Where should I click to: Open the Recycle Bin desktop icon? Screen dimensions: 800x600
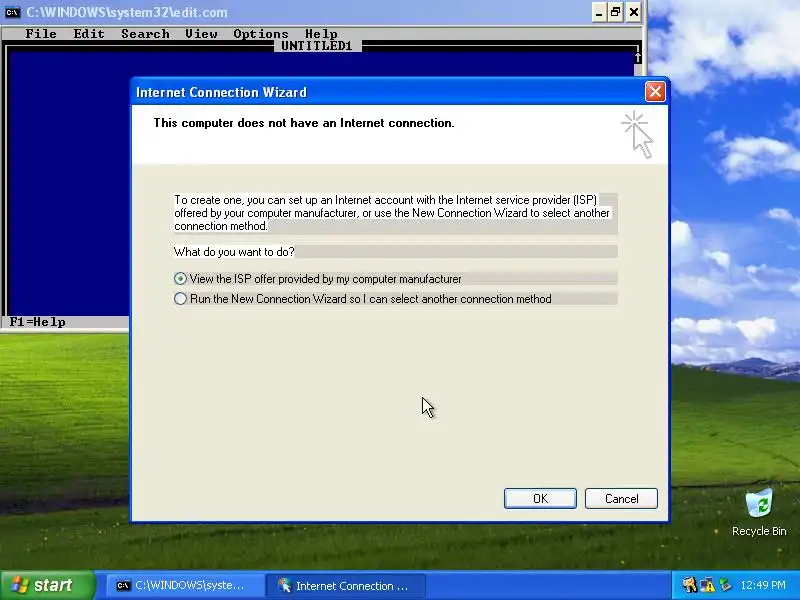[759, 512]
